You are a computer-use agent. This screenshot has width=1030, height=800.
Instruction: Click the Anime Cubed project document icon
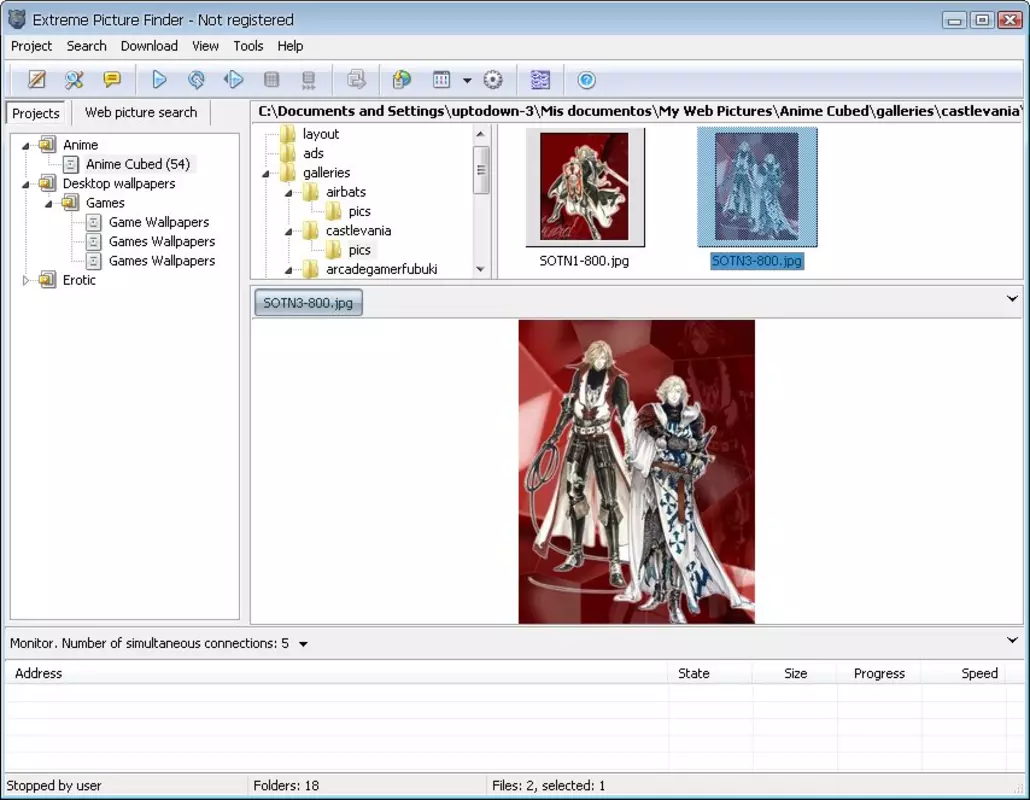click(71, 164)
